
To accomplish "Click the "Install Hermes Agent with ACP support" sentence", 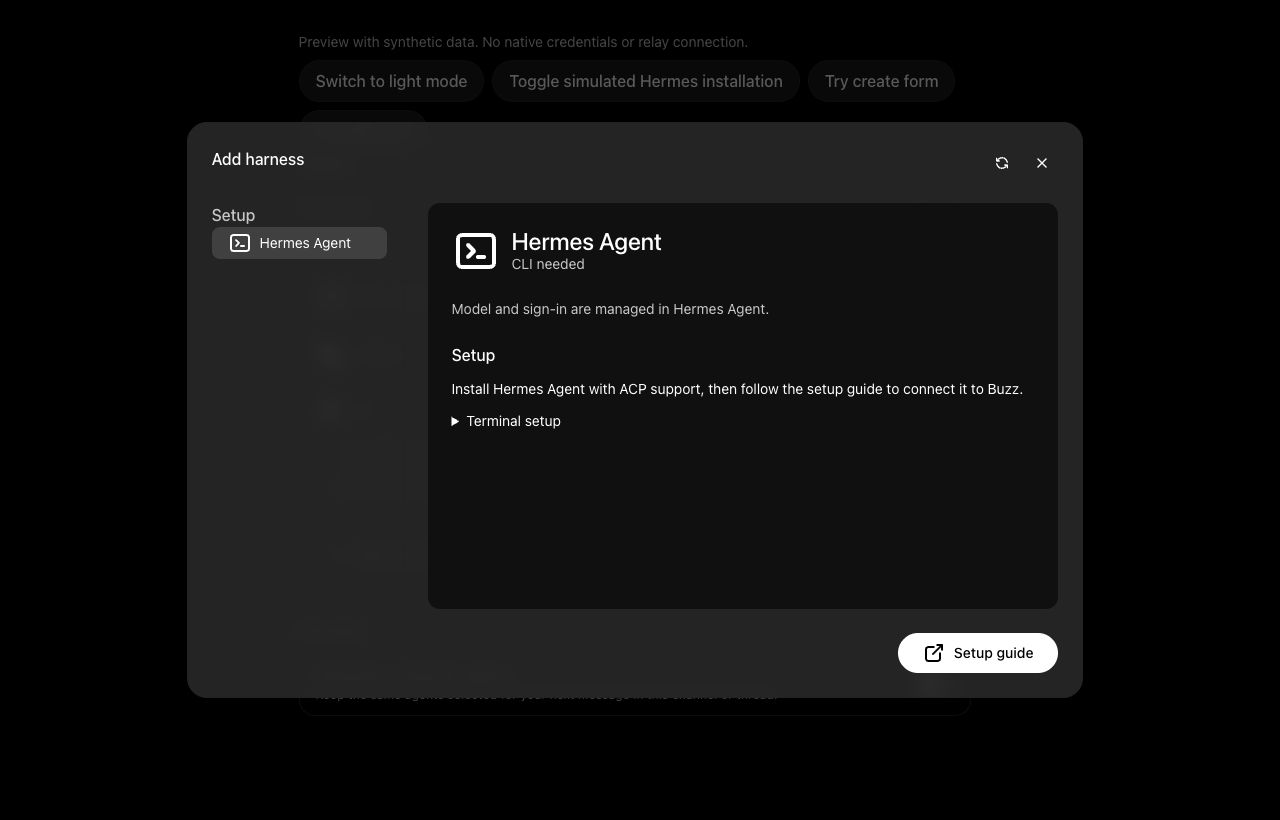I will [737, 389].
